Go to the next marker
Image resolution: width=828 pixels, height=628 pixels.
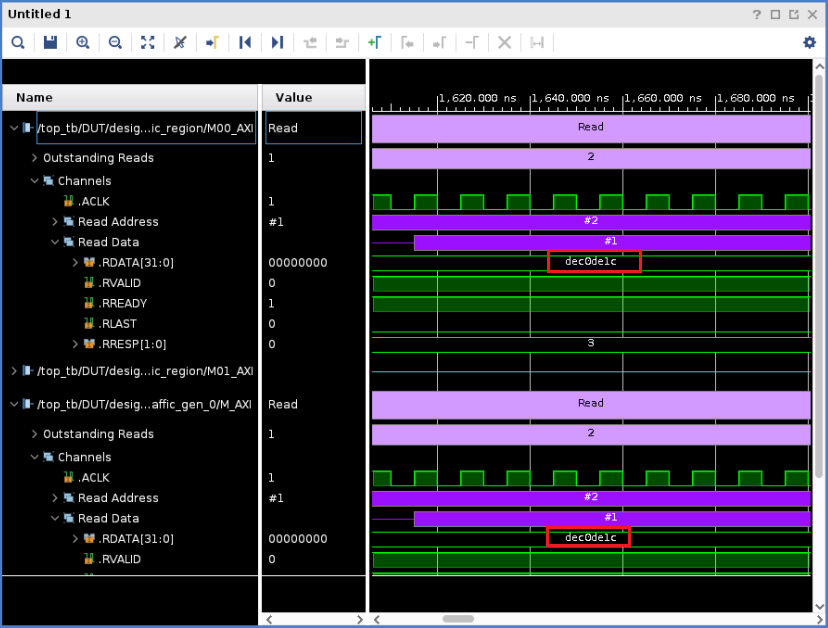point(439,42)
